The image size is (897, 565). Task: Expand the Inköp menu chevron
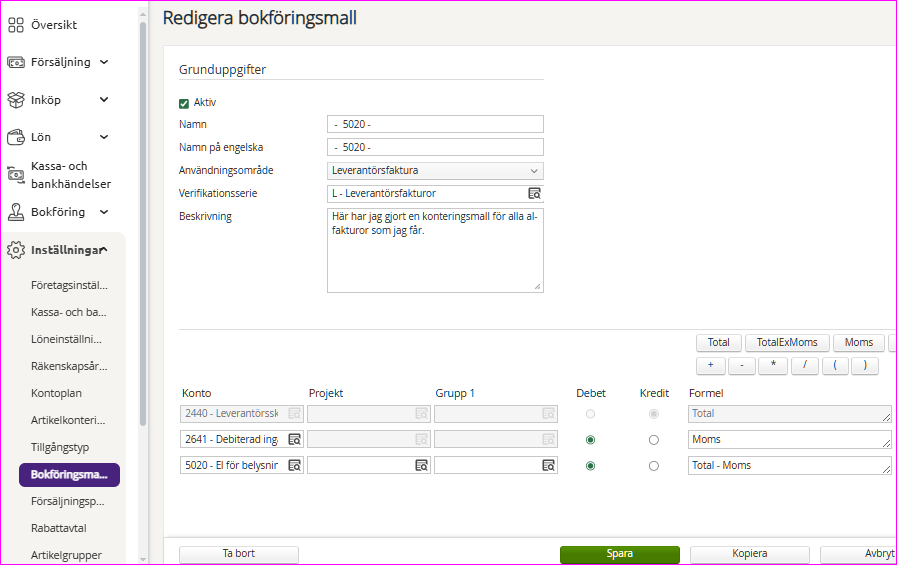point(104,100)
